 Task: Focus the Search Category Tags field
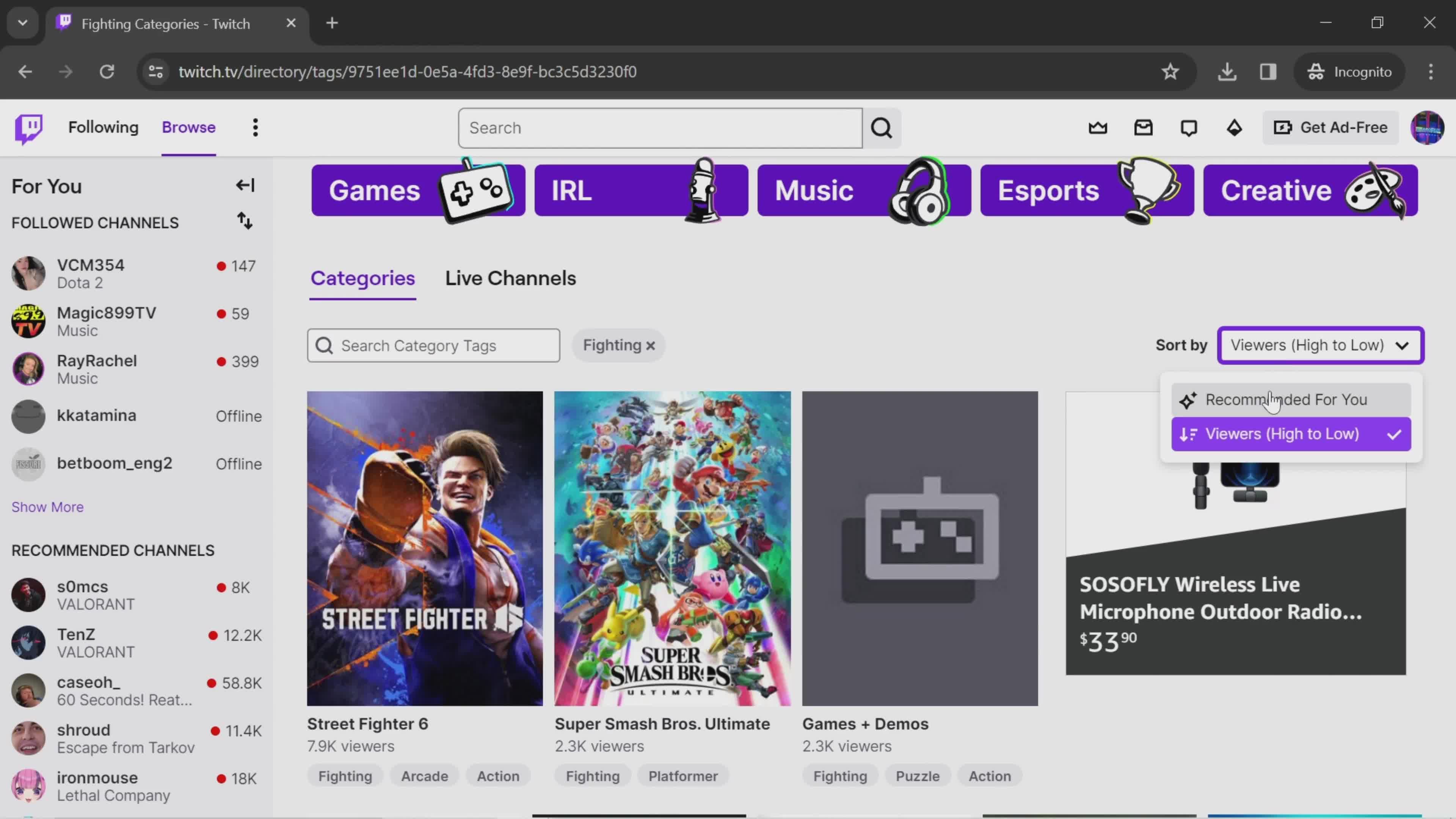click(x=433, y=345)
